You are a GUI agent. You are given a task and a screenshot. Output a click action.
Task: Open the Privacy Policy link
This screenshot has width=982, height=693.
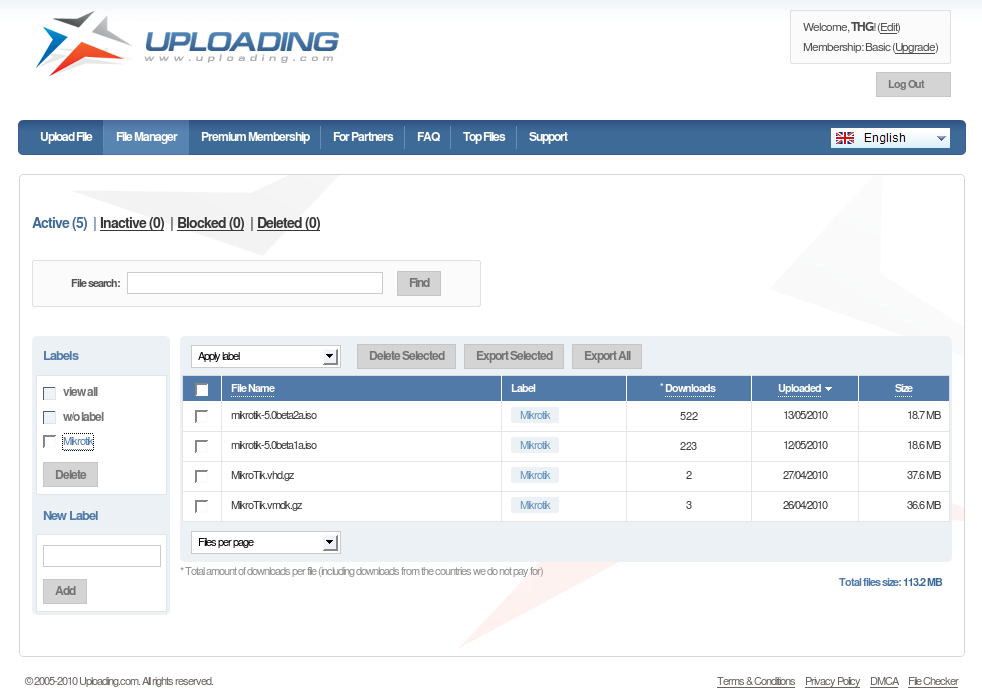pos(832,681)
